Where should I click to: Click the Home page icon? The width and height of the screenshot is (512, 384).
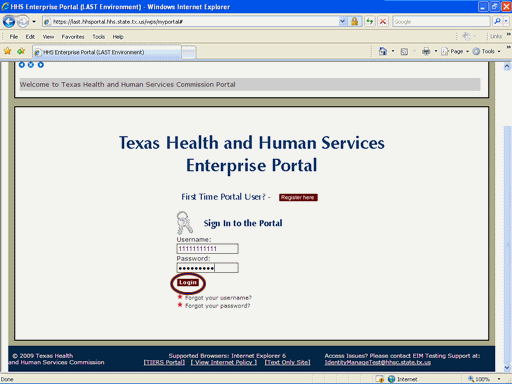click(x=383, y=51)
